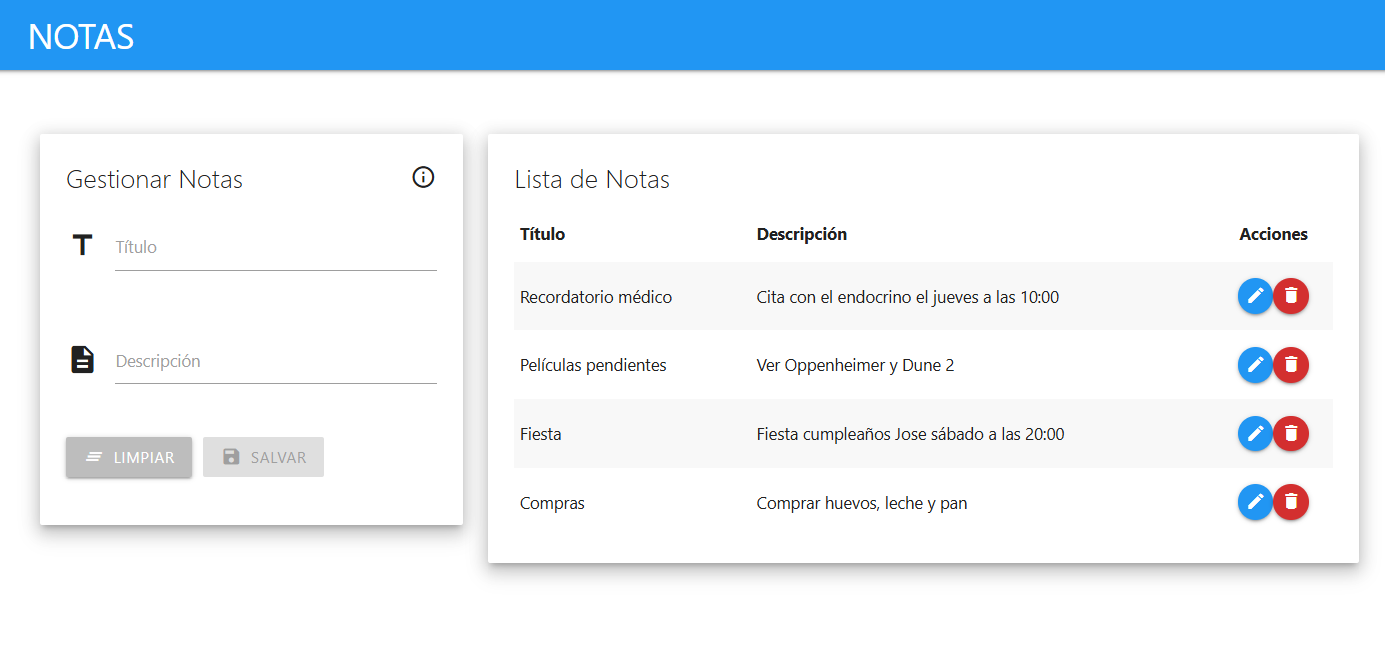Click the 'Acciones' column header

[x=1273, y=233]
